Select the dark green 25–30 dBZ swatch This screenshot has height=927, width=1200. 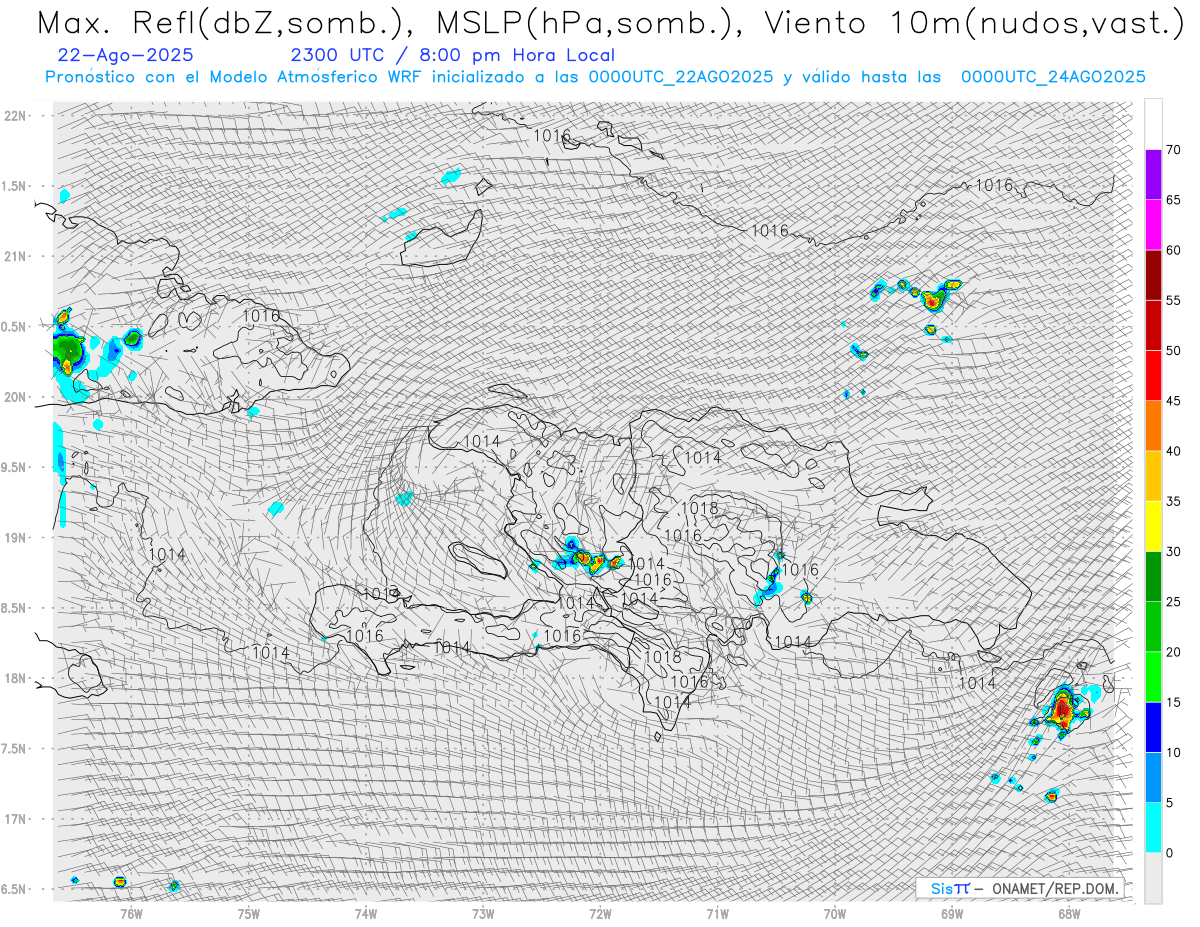click(1153, 577)
